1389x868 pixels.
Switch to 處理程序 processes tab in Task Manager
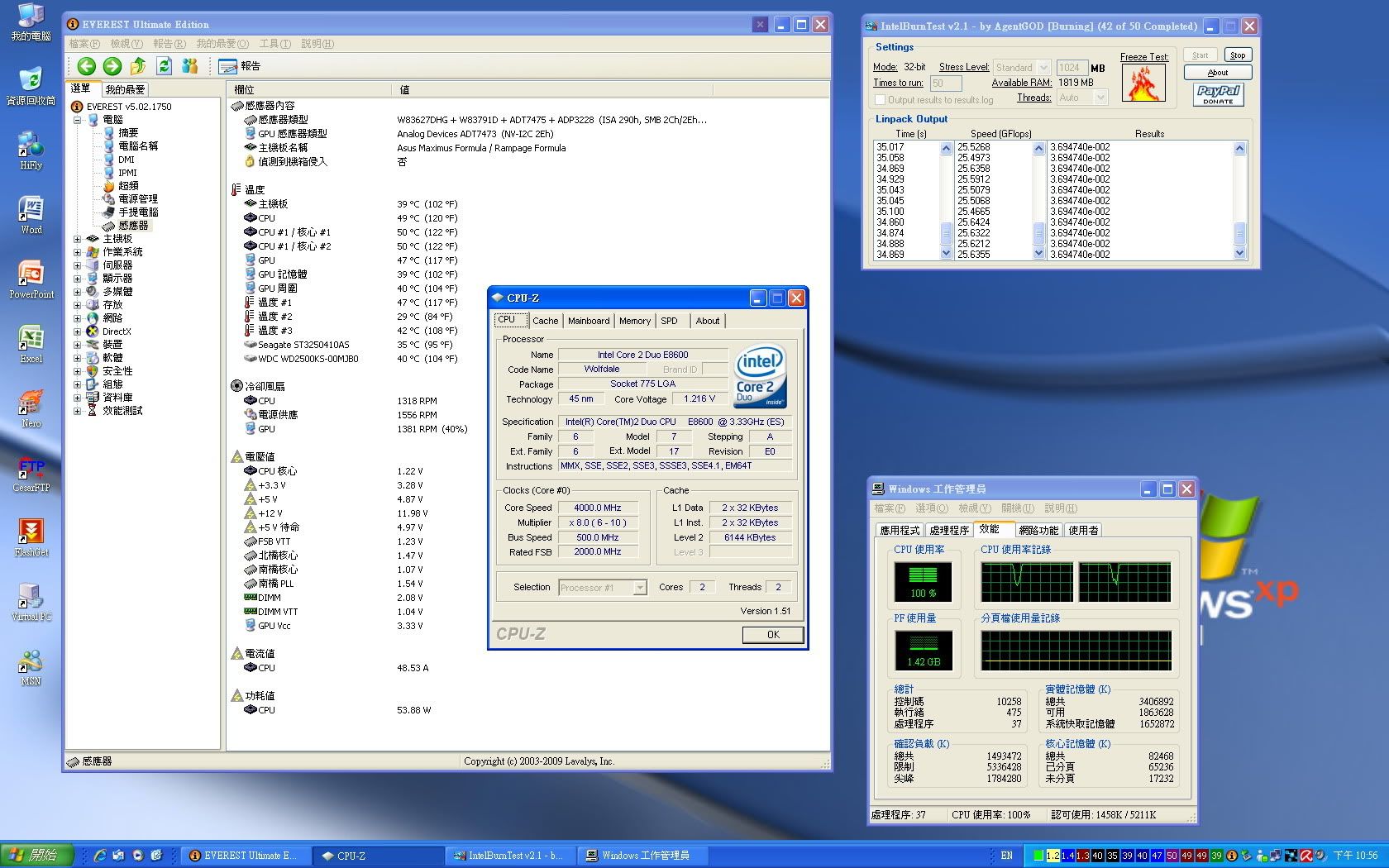949,531
